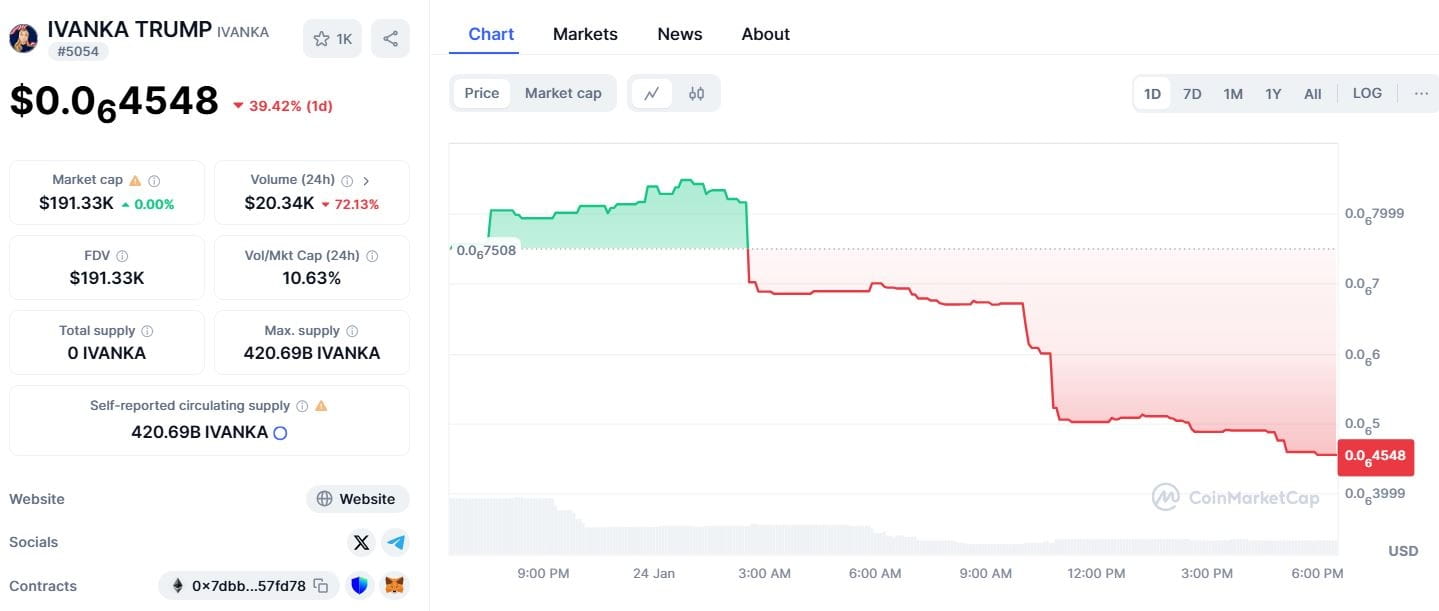
Task: Switch to candlestick chart view
Action: (x=696, y=93)
